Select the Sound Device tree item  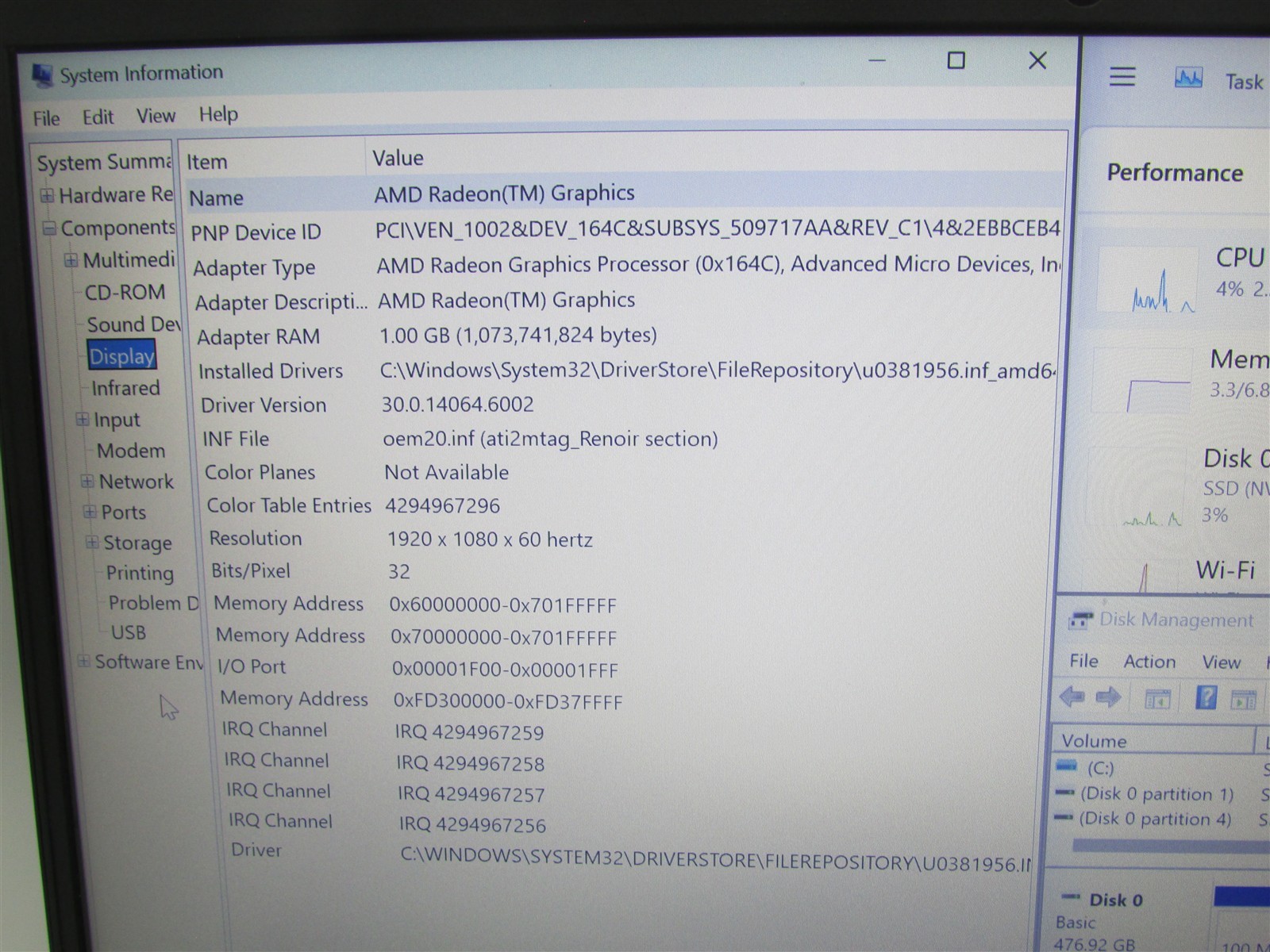coord(133,324)
